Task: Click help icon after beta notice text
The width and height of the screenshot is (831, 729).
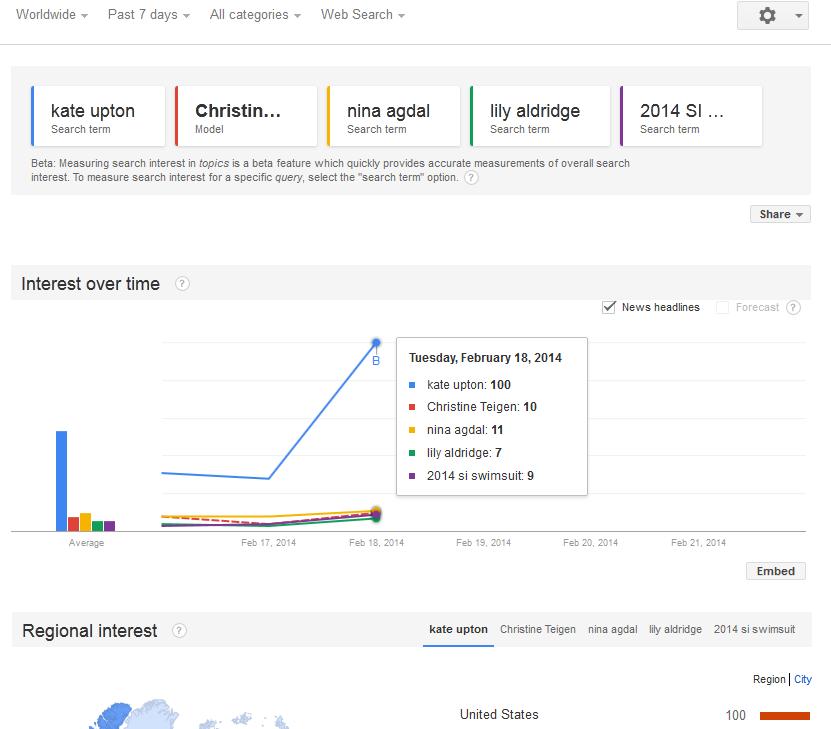Action: [471, 178]
